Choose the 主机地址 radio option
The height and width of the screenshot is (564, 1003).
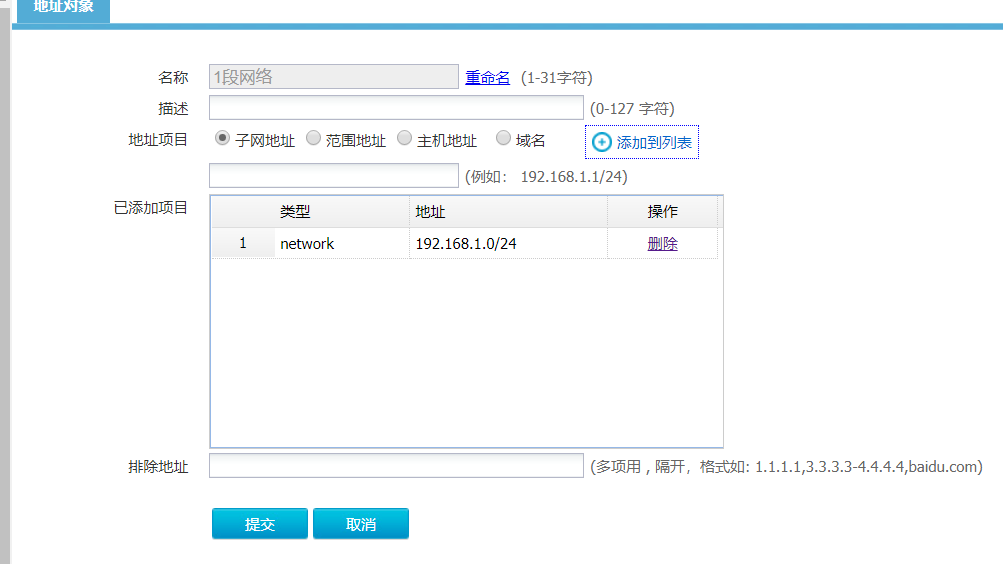pyautogui.click(x=404, y=138)
